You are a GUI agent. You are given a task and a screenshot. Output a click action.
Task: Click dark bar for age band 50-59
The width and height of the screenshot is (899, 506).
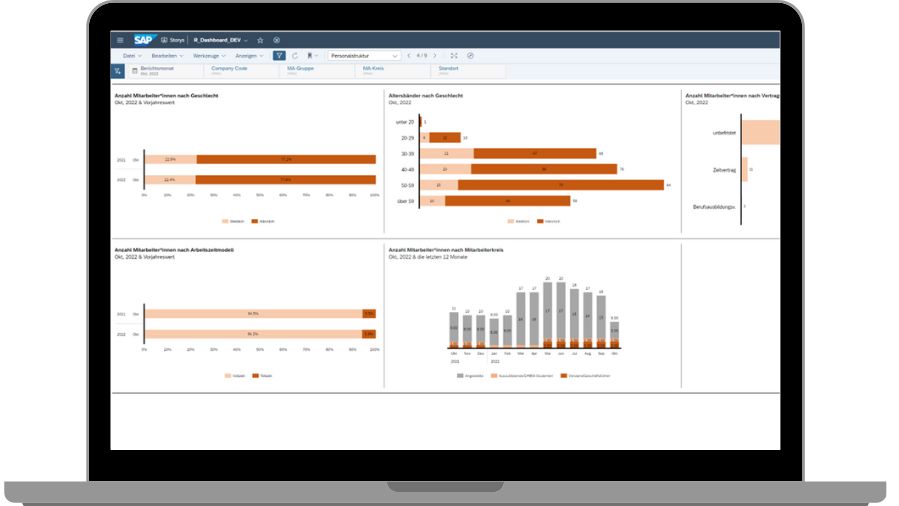561,185
